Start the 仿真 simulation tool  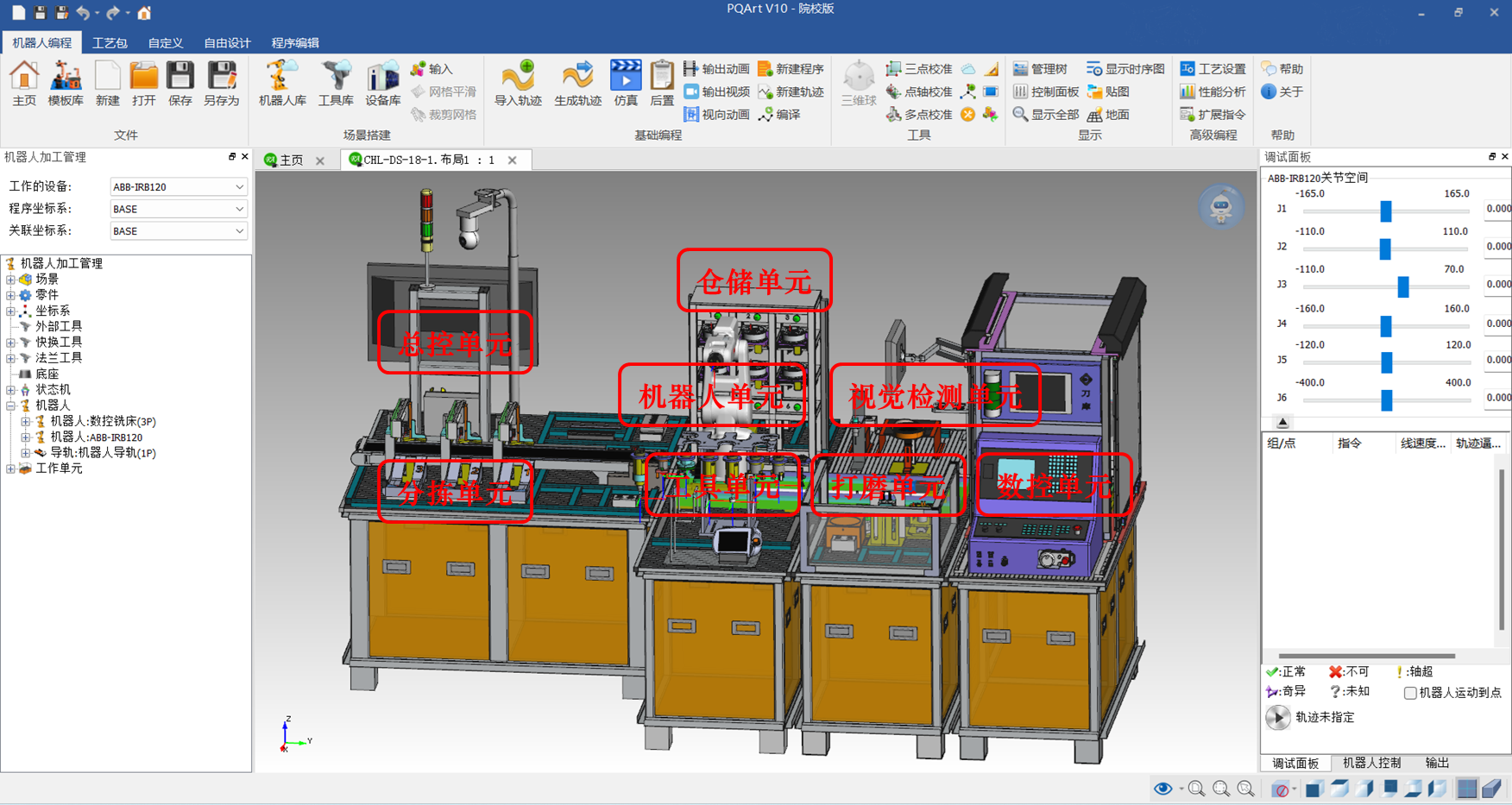click(x=626, y=84)
